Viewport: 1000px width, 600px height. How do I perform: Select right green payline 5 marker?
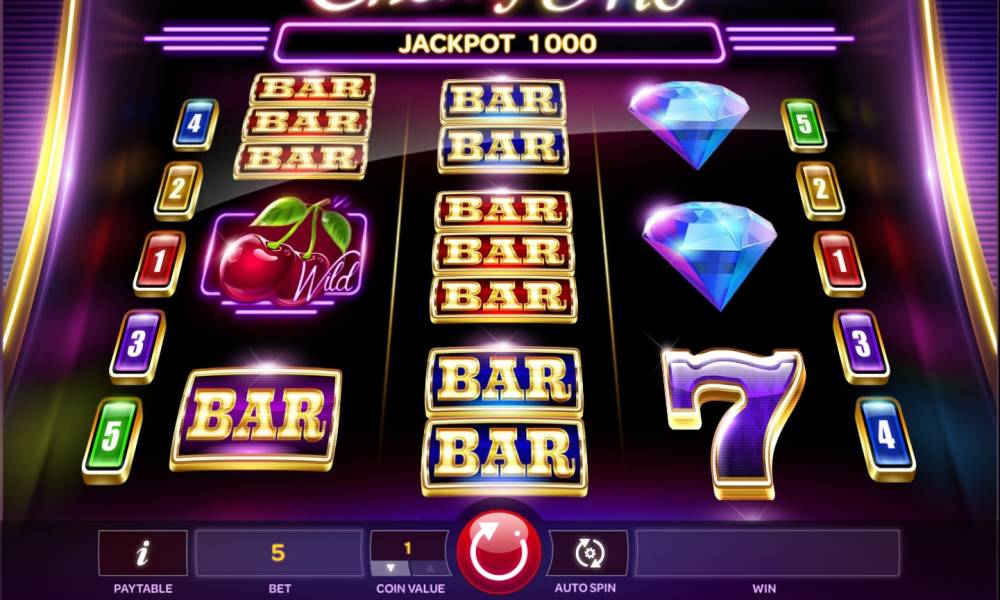pos(804,125)
